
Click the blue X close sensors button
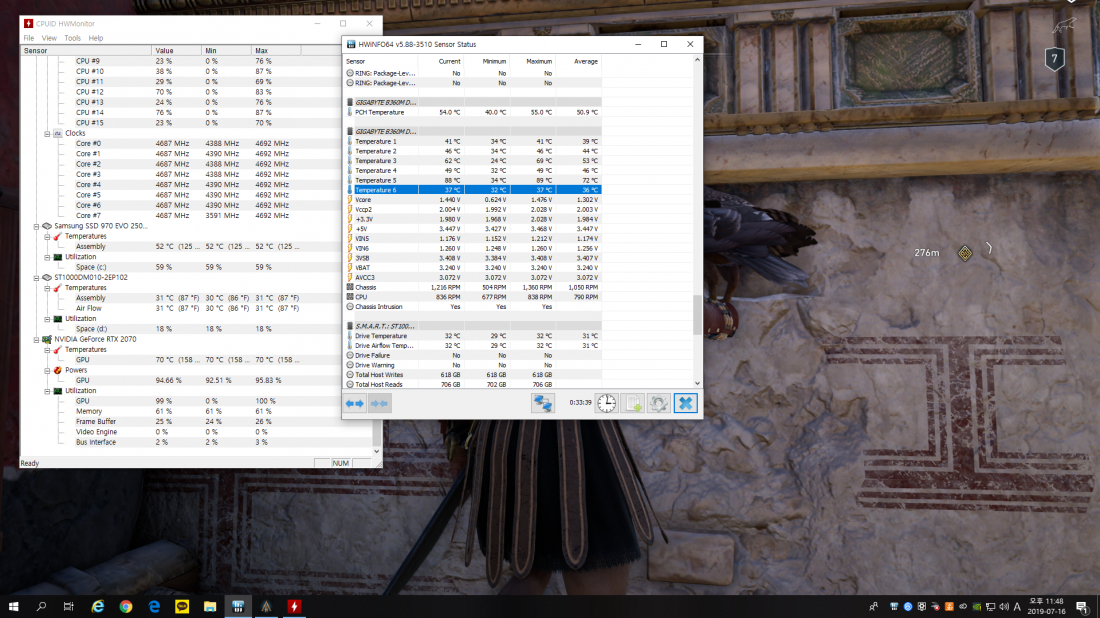coord(685,403)
